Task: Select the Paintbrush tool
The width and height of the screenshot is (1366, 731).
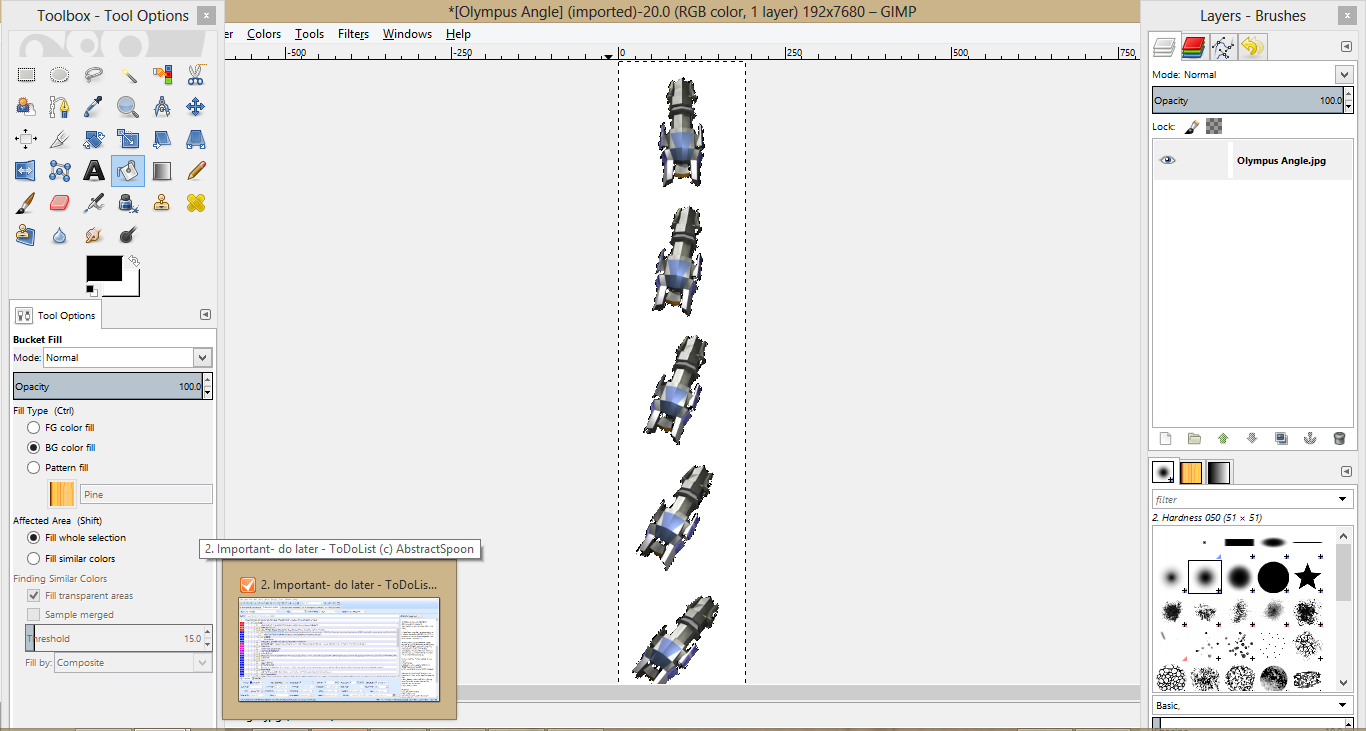Action: point(26,203)
